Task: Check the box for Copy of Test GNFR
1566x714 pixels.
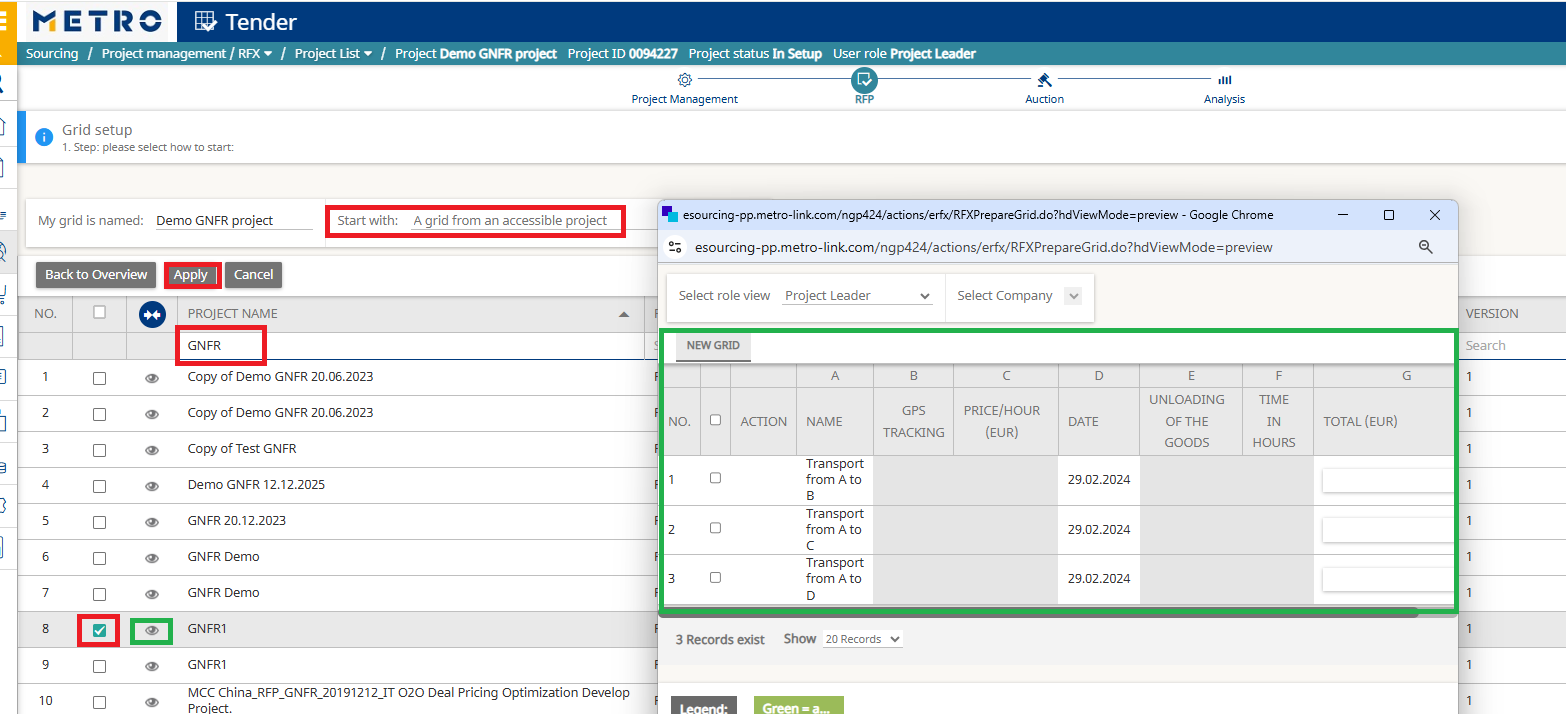Action: (x=99, y=451)
